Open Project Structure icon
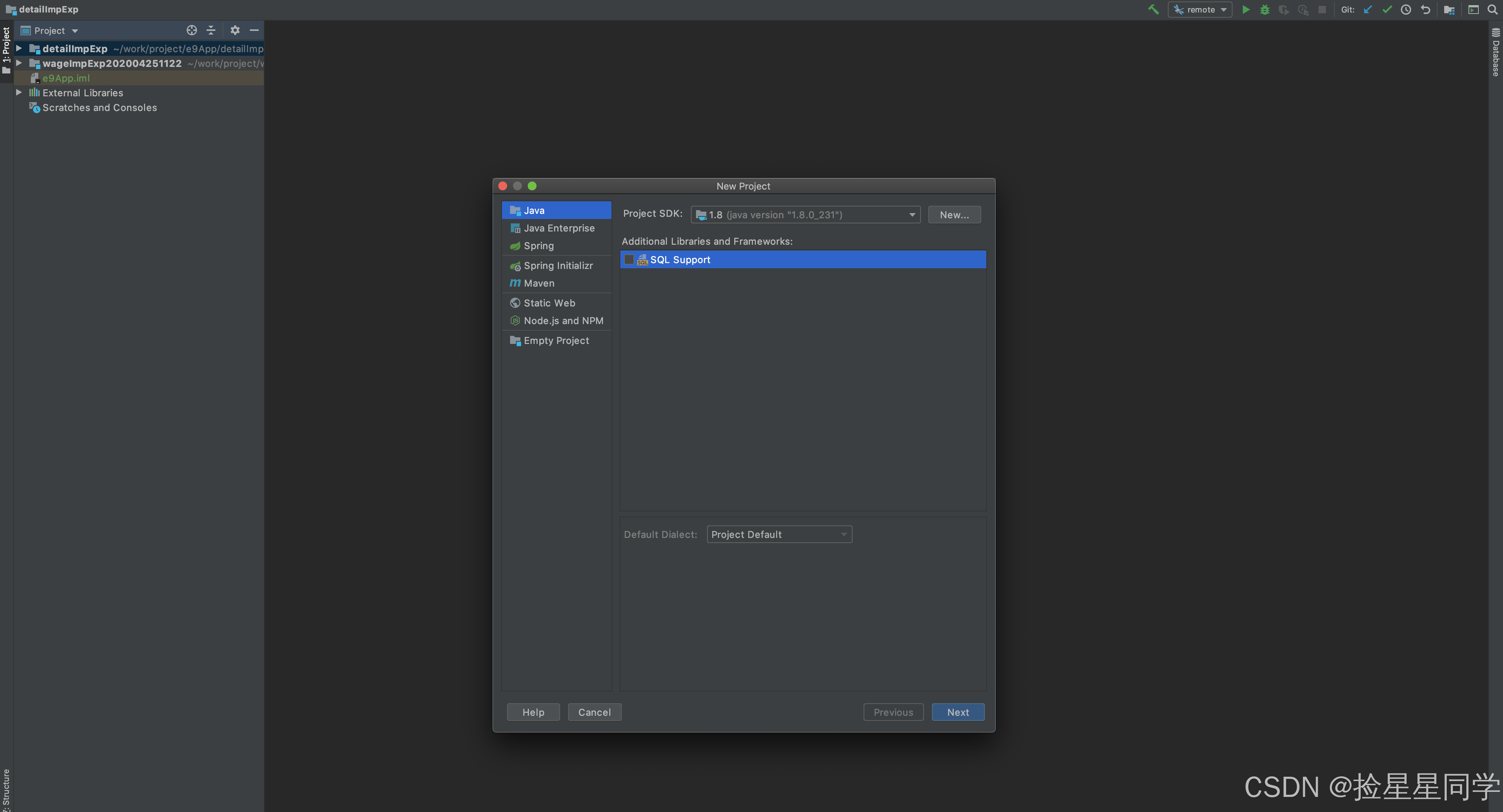This screenshot has height=812, width=1503. [x=1449, y=9]
